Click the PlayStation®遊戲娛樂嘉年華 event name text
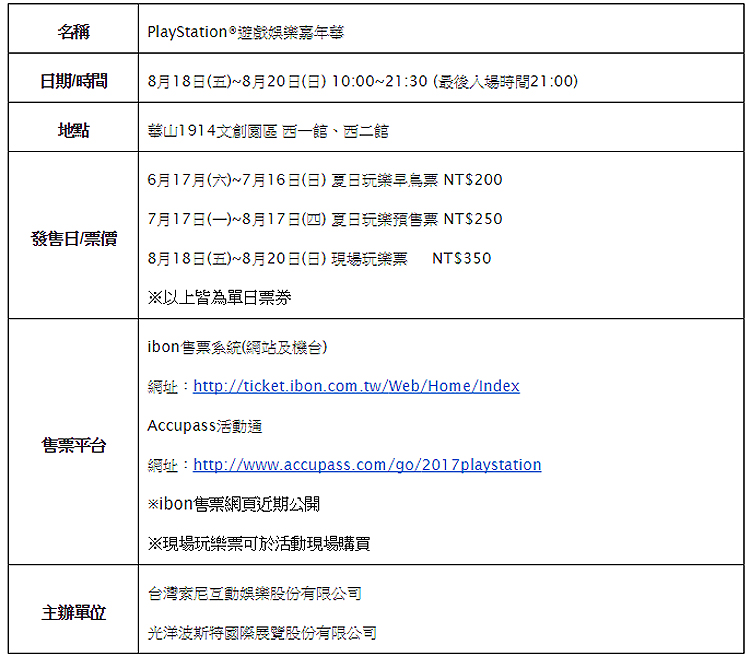 246,31
